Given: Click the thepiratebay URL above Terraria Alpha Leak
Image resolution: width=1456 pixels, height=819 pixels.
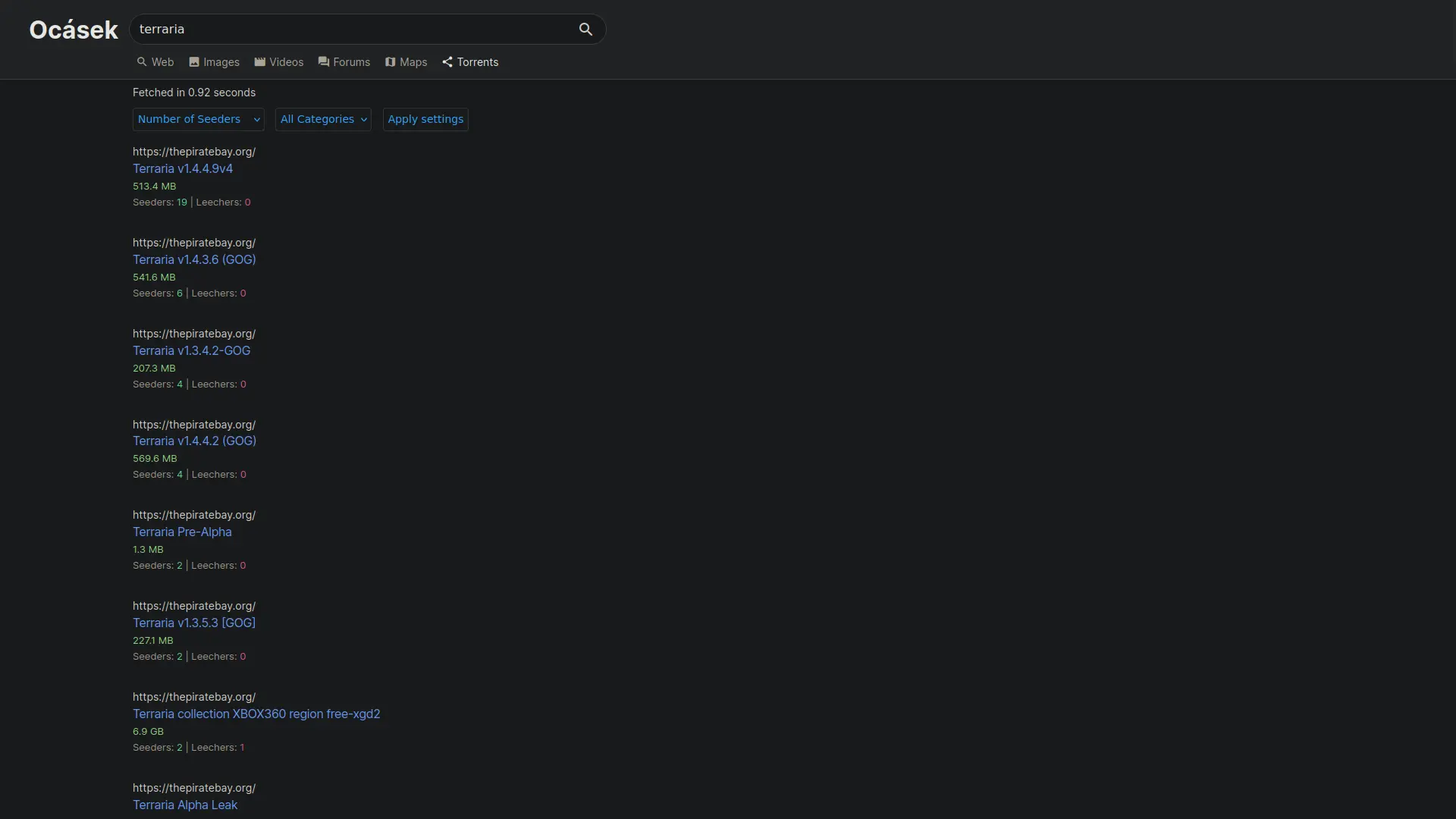Looking at the screenshot, I should (x=194, y=788).
